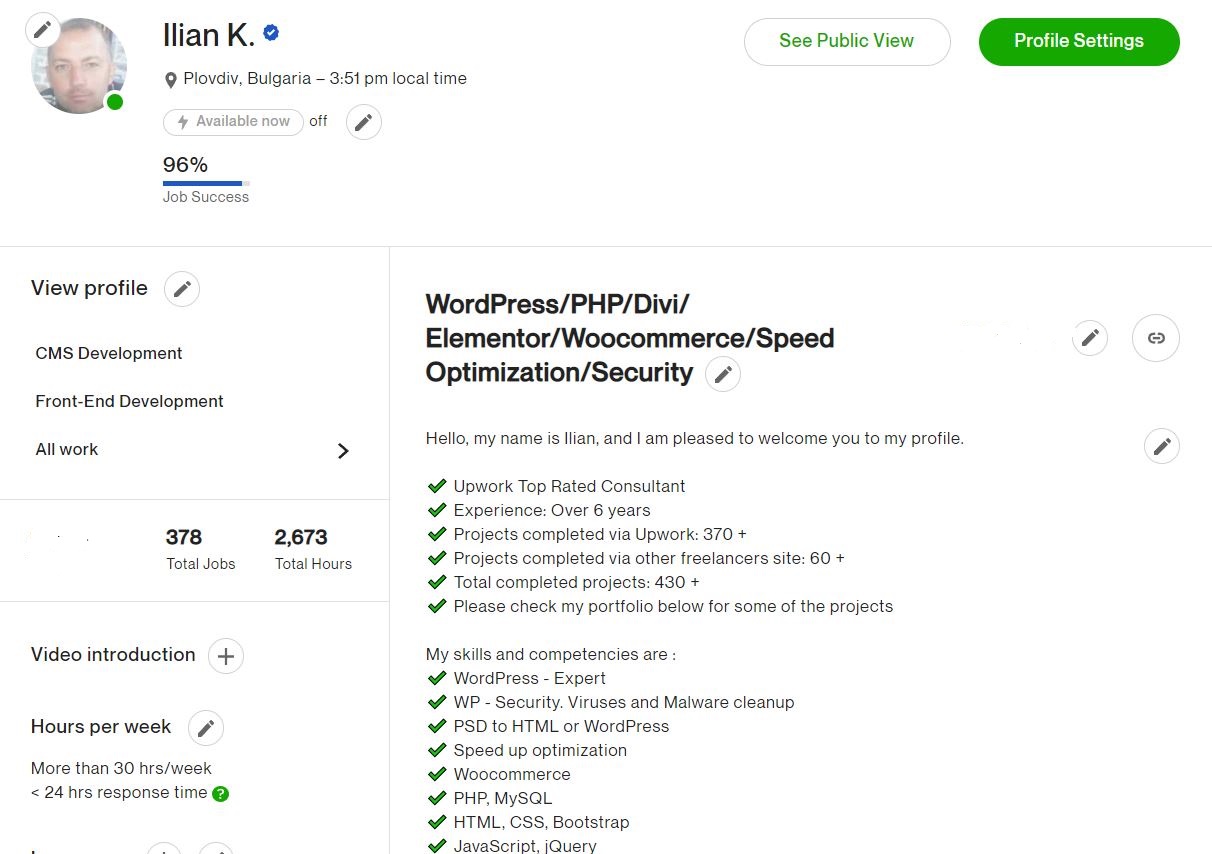Open CMS Development specialized profile
Image resolution: width=1212 pixels, height=854 pixels.
point(108,353)
